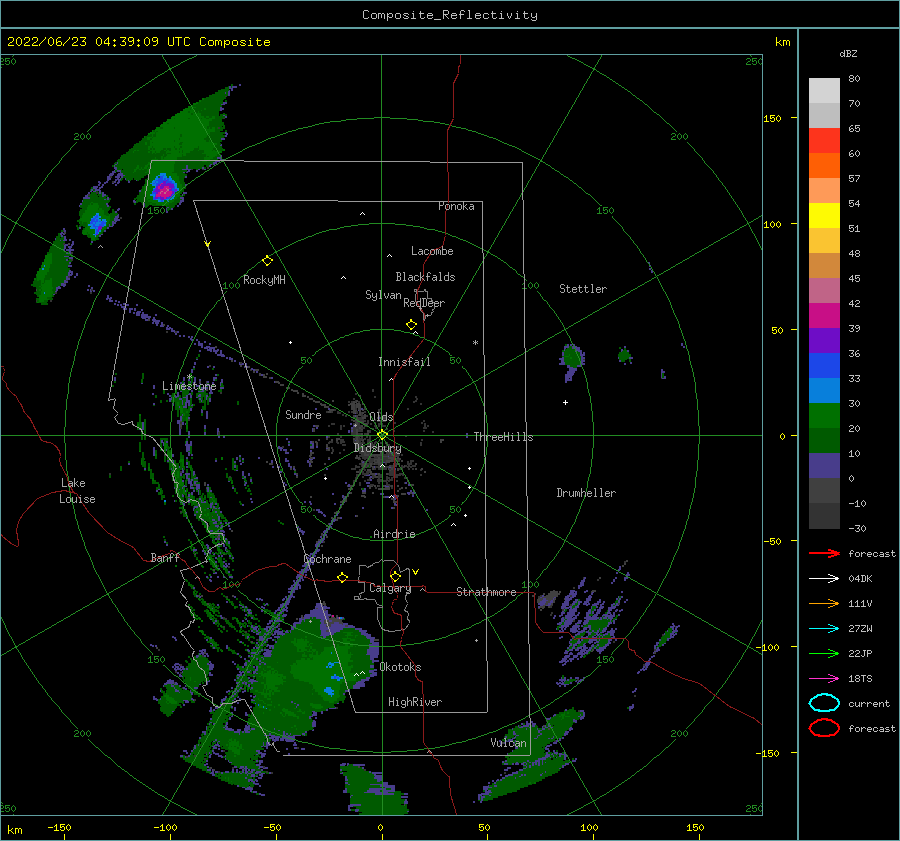Click the yellow radar site diamond at Olds
Screen dimensions: 900x841
[x=382, y=435]
